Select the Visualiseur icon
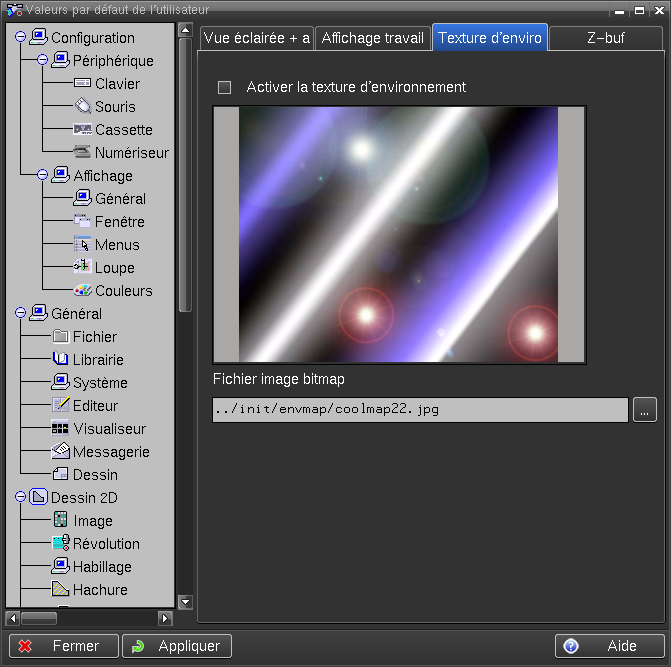Image resolution: width=671 pixels, height=667 pixels. pos(60,428)
